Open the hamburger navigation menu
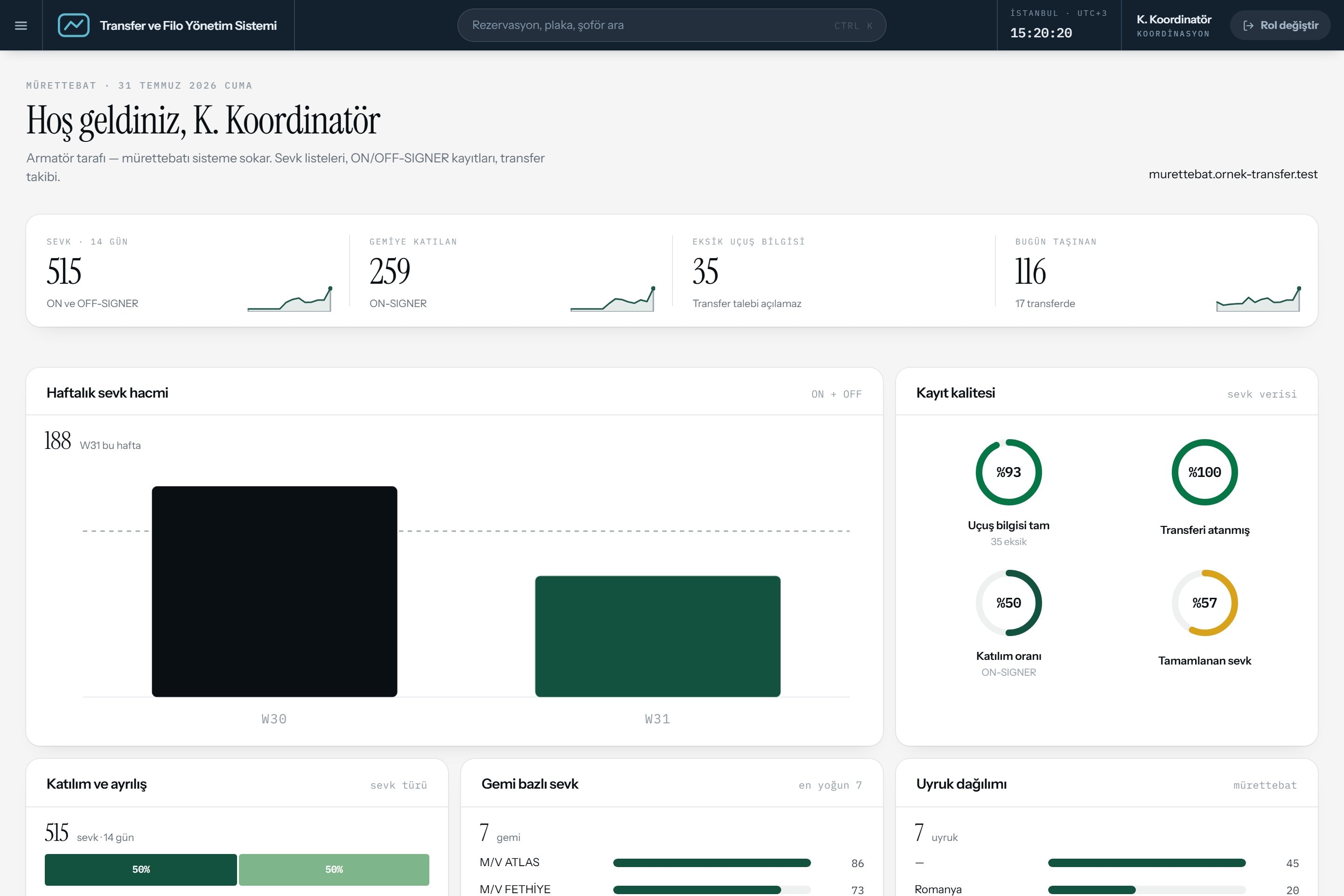Viewport: 1344px width, 896px height. (x=21, y=25)
